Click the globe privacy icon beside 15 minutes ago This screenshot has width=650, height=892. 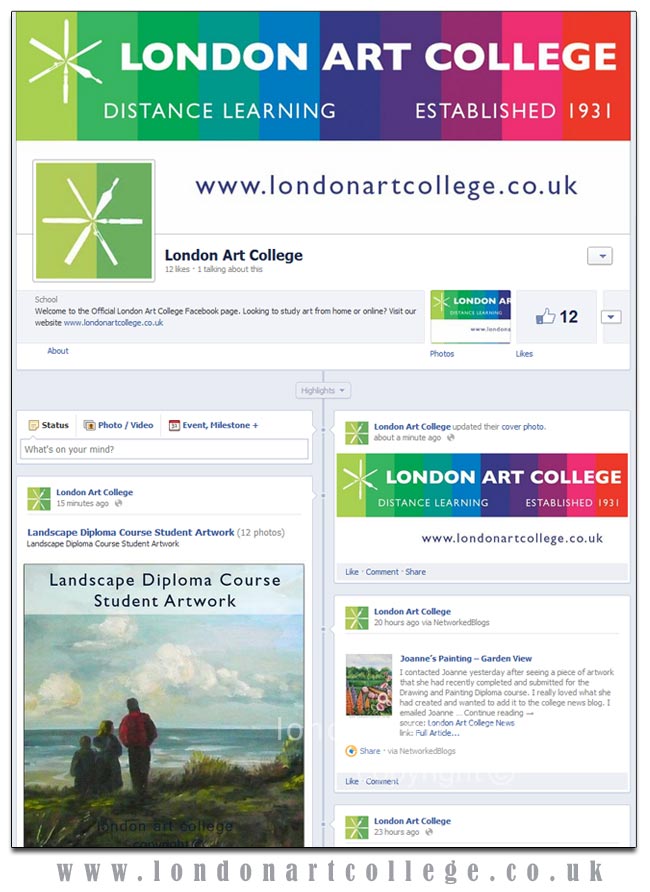(118, 503)
